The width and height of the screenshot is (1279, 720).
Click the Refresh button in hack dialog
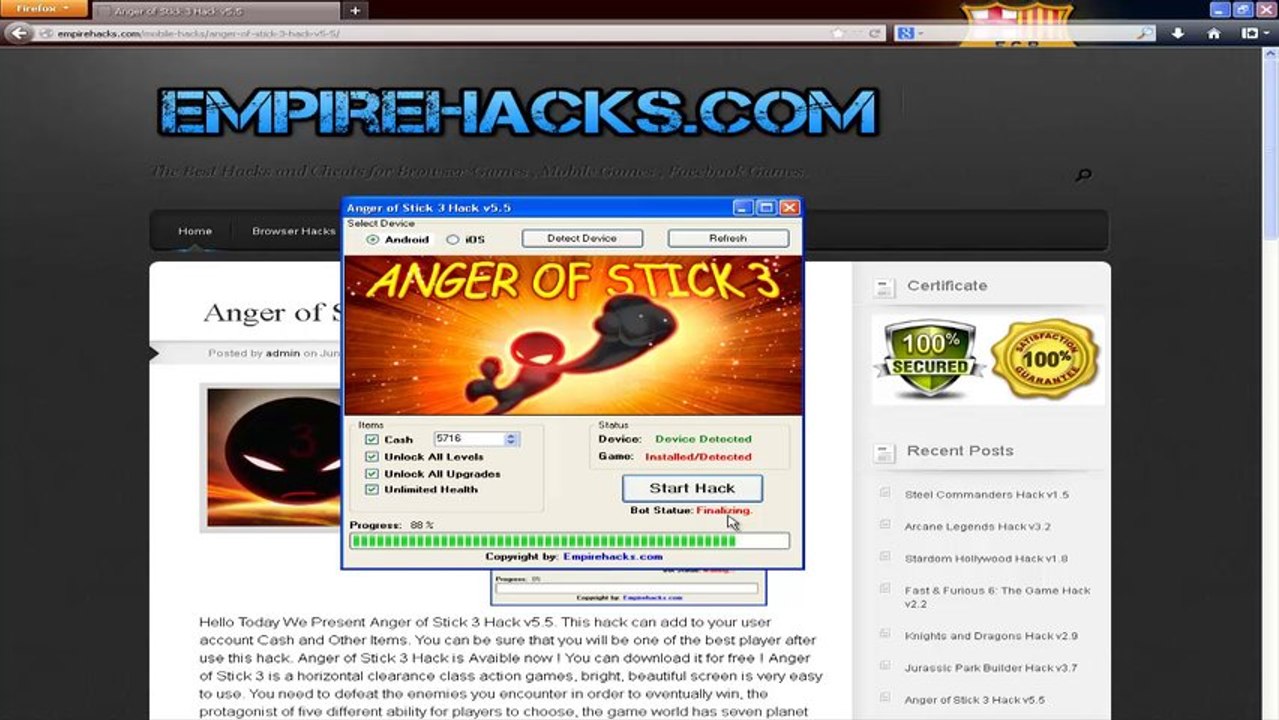[728, 238]
